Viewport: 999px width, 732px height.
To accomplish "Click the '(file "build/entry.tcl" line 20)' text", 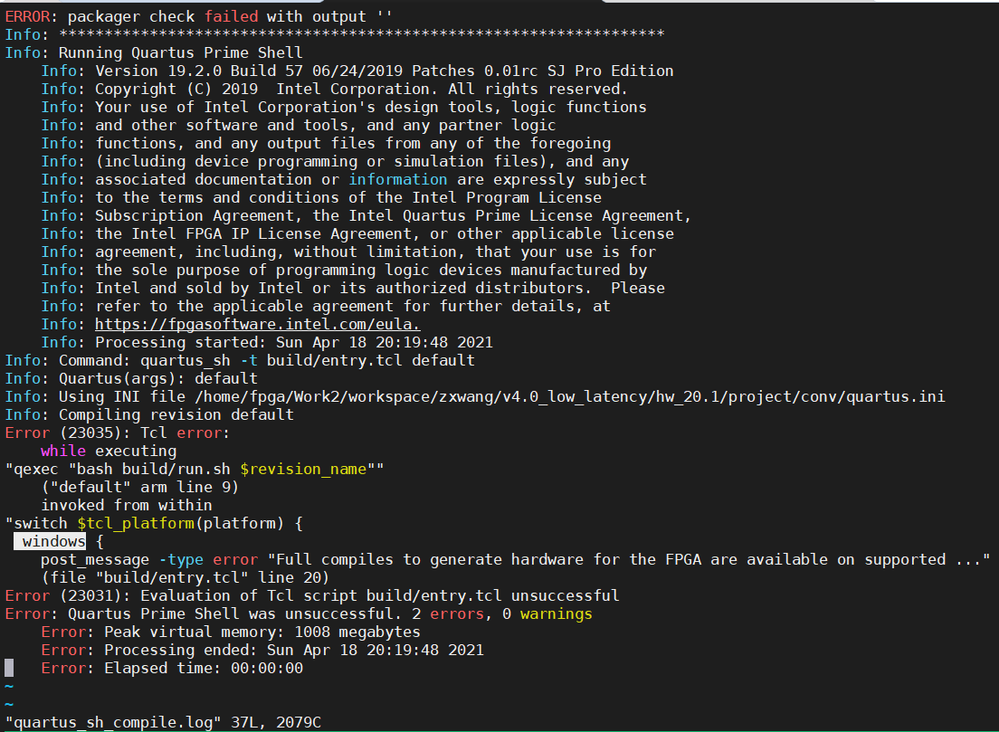I will 185,578.
